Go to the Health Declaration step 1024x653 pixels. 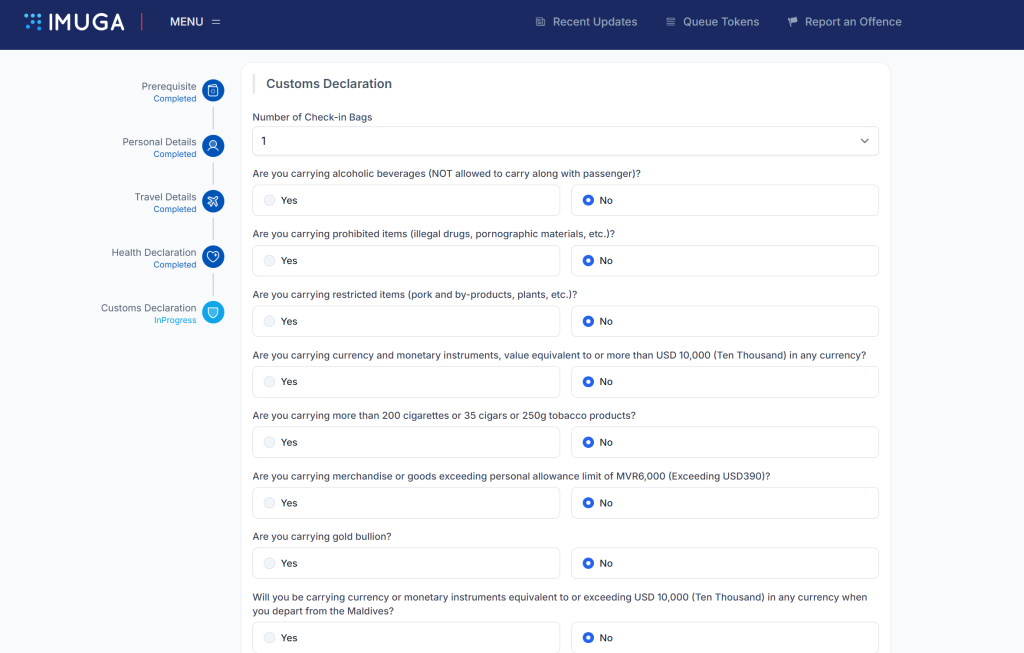pos(153,252)
